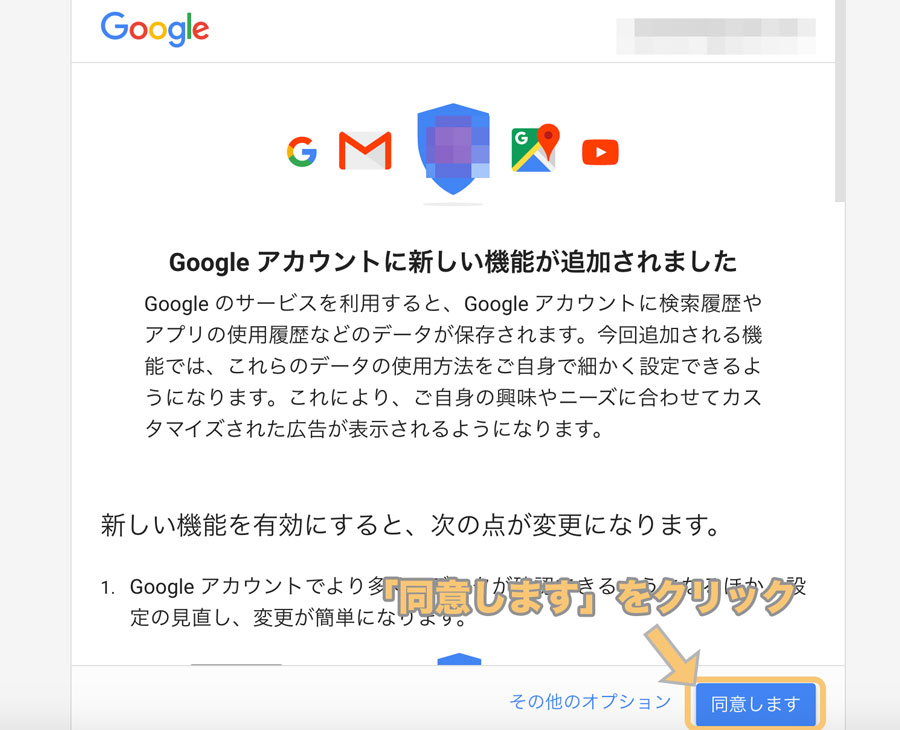
Task: Click the Google logo in header
Action: [154, 29]
